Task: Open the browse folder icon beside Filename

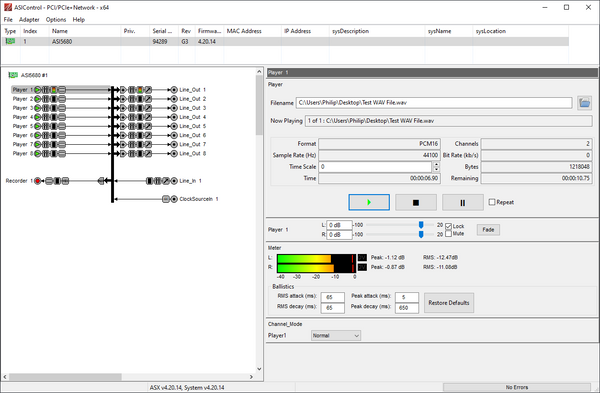Action: click(584, 103)
